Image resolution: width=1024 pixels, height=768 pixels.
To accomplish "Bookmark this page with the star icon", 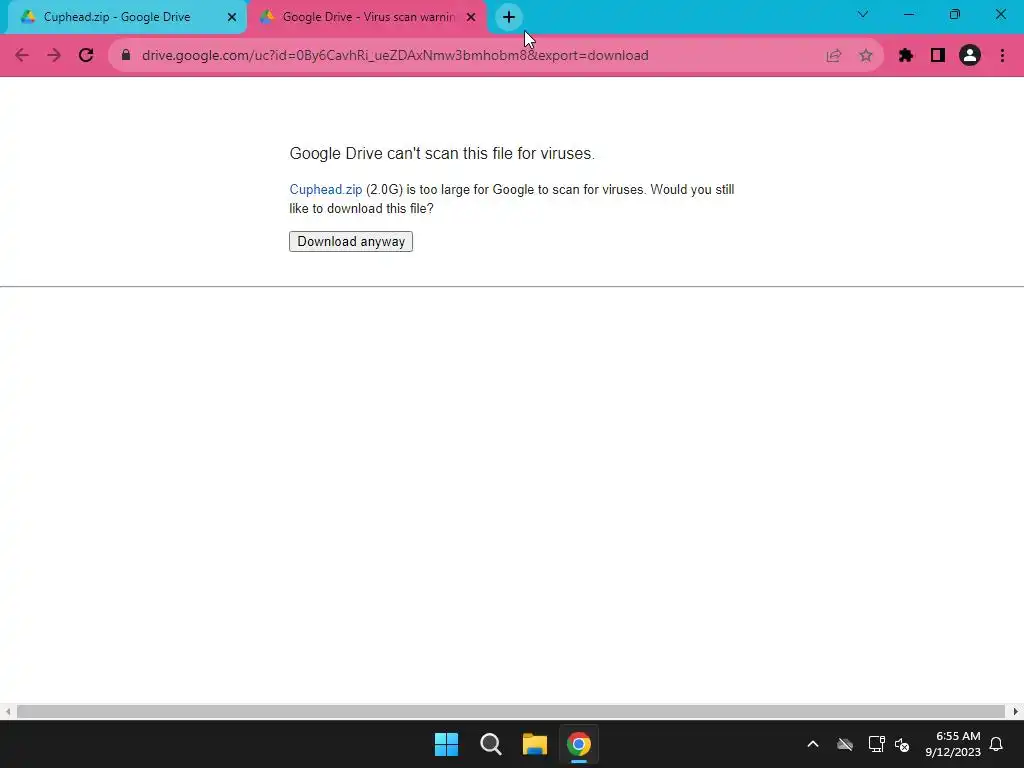I will (866, 56).
